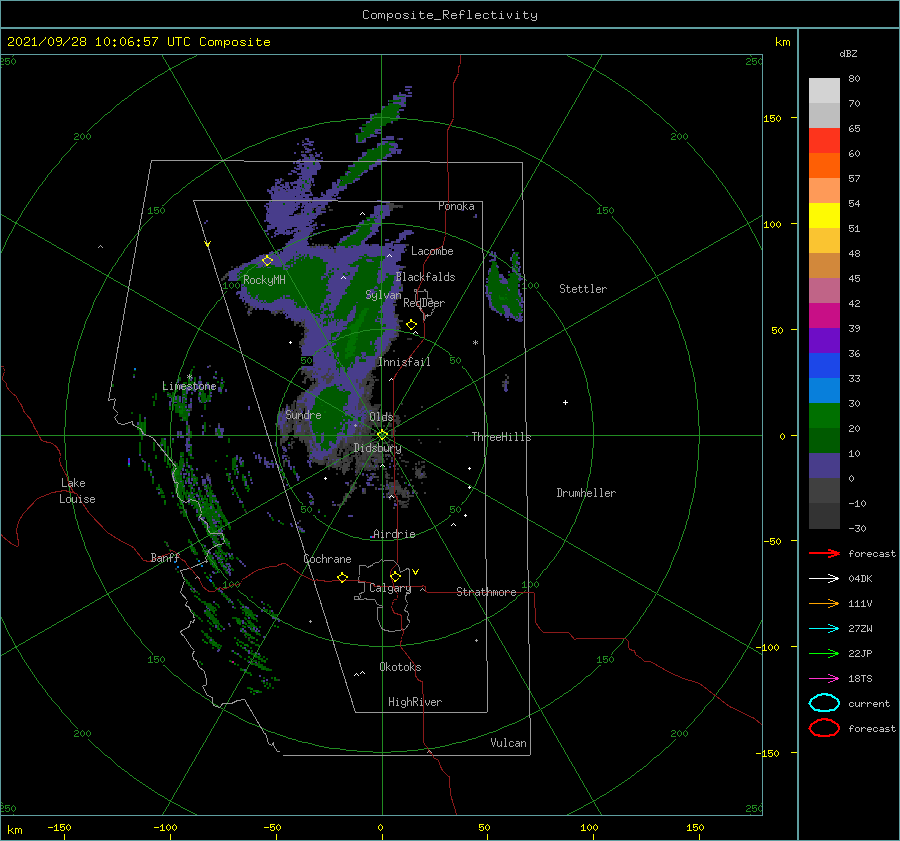
Task: Click the cyan current ellipse icon
Action: [x=824, y=703]
